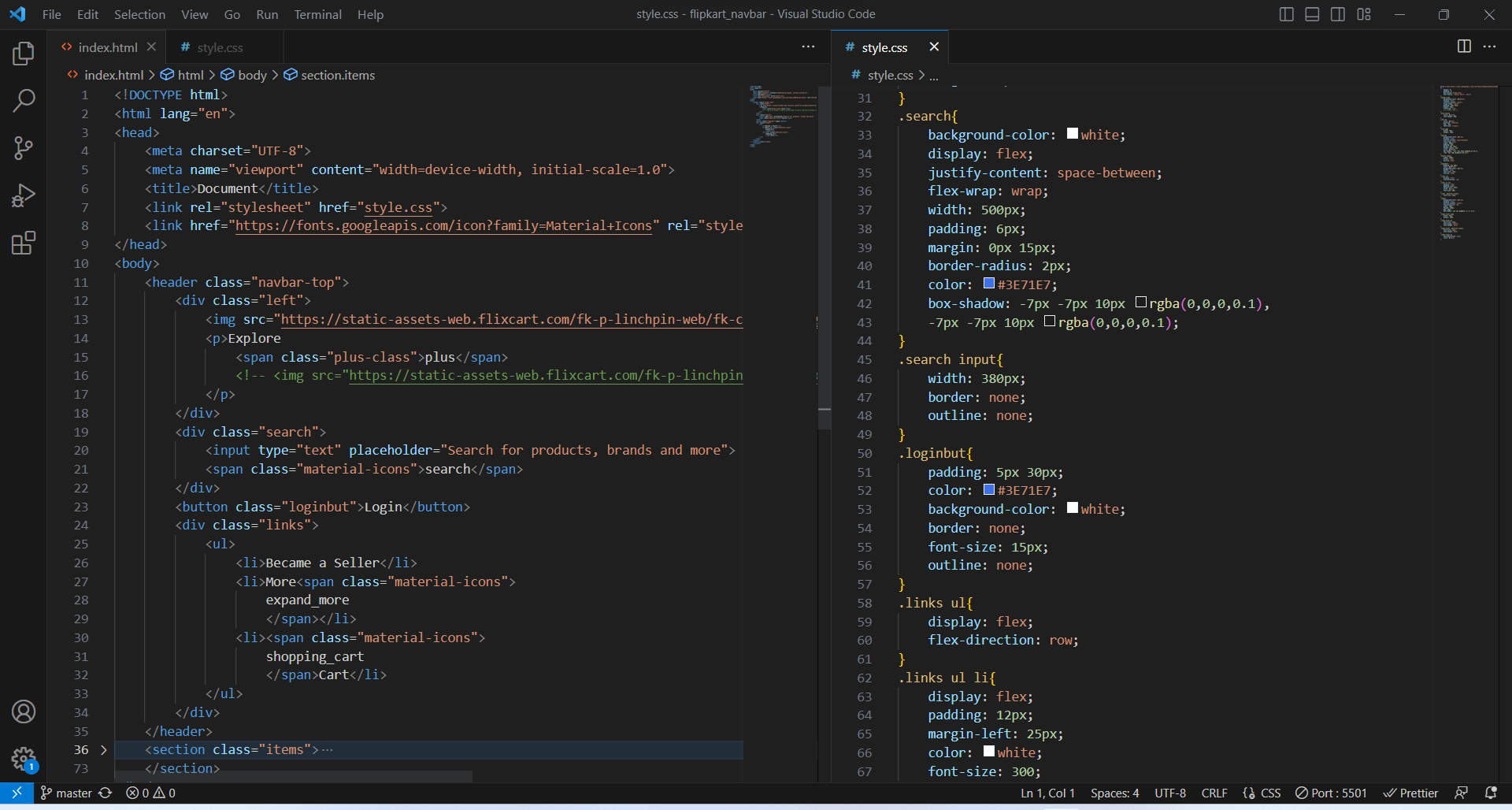Click Port: 5501 in the status bar

[x=1331, y=793]
